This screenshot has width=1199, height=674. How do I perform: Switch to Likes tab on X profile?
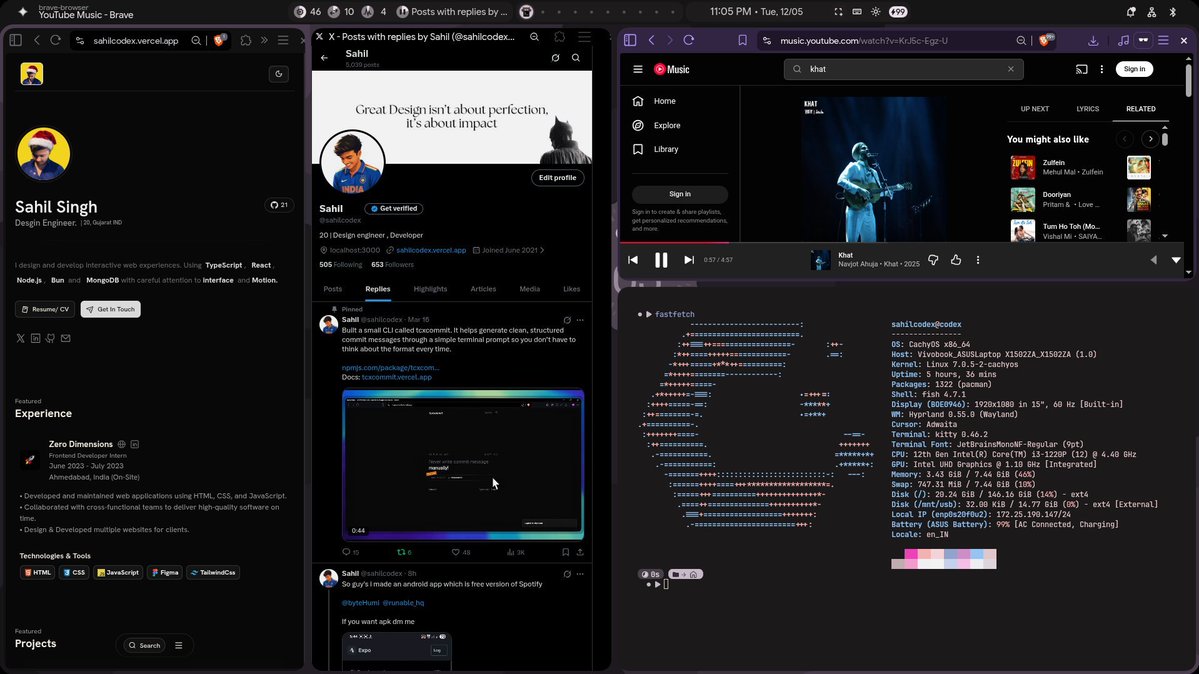tap(572, 289)
